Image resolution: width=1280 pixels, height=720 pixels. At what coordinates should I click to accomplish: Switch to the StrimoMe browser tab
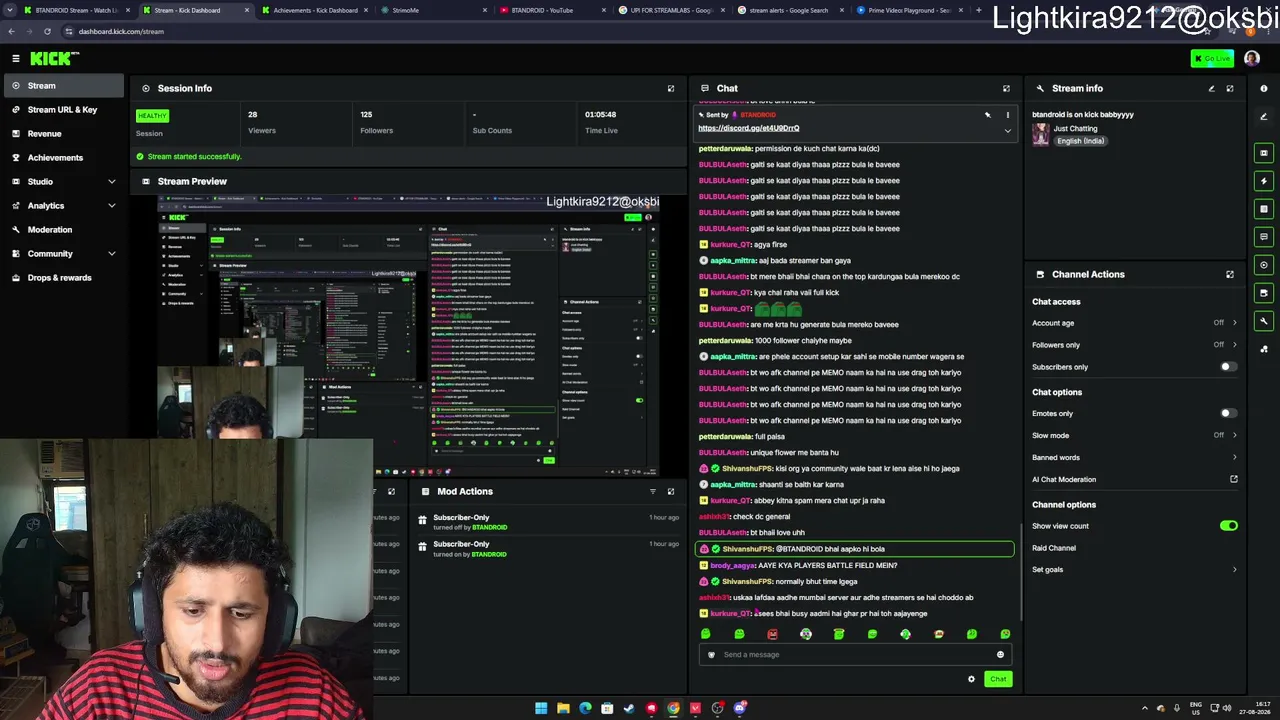434,10
